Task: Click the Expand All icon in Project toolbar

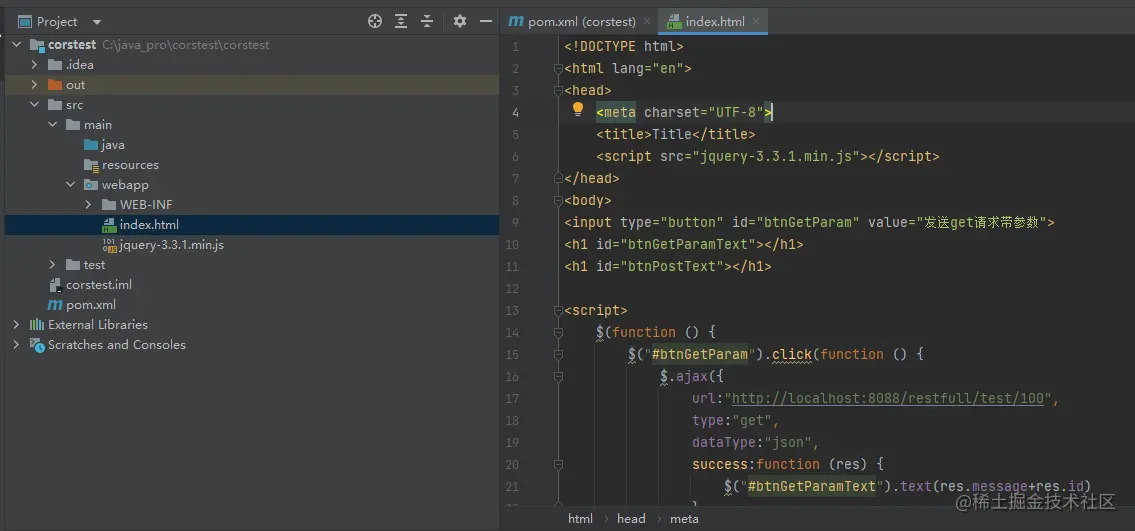Action: pyautogui.click(x=401, y=22)
